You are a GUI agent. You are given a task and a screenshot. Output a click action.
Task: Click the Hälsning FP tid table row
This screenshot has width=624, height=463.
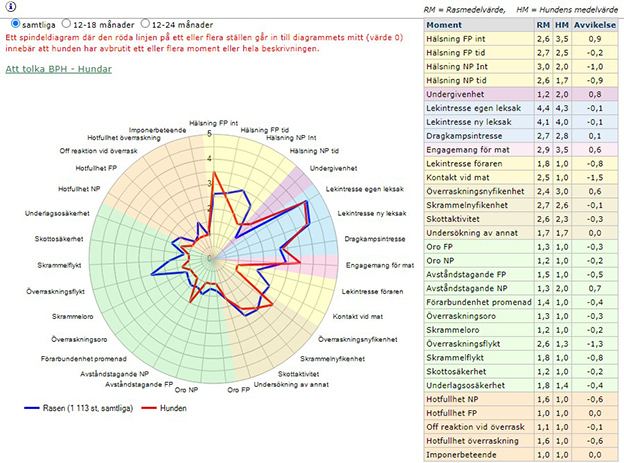click(521, 53)
